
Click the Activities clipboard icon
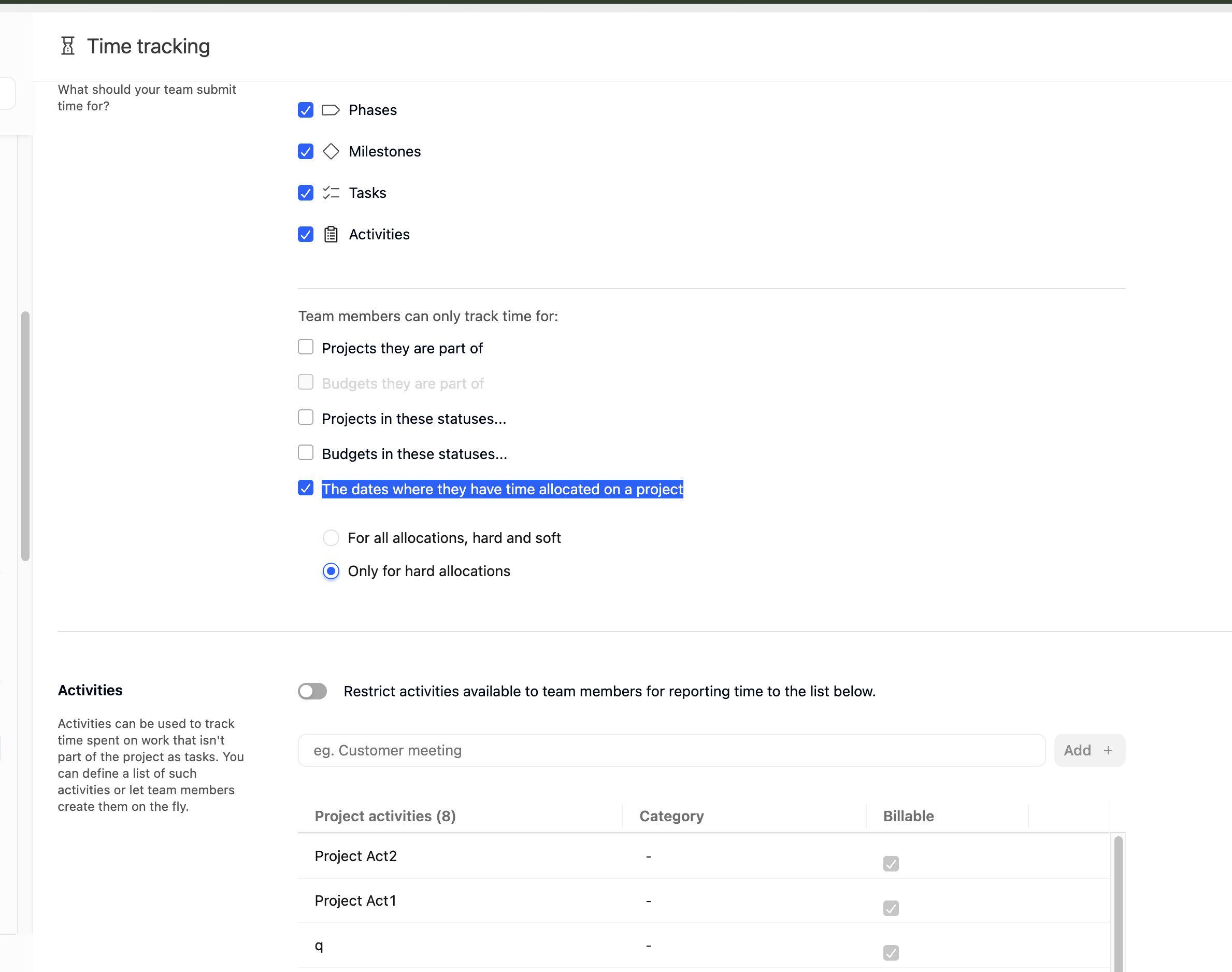[x=331, y=235]
